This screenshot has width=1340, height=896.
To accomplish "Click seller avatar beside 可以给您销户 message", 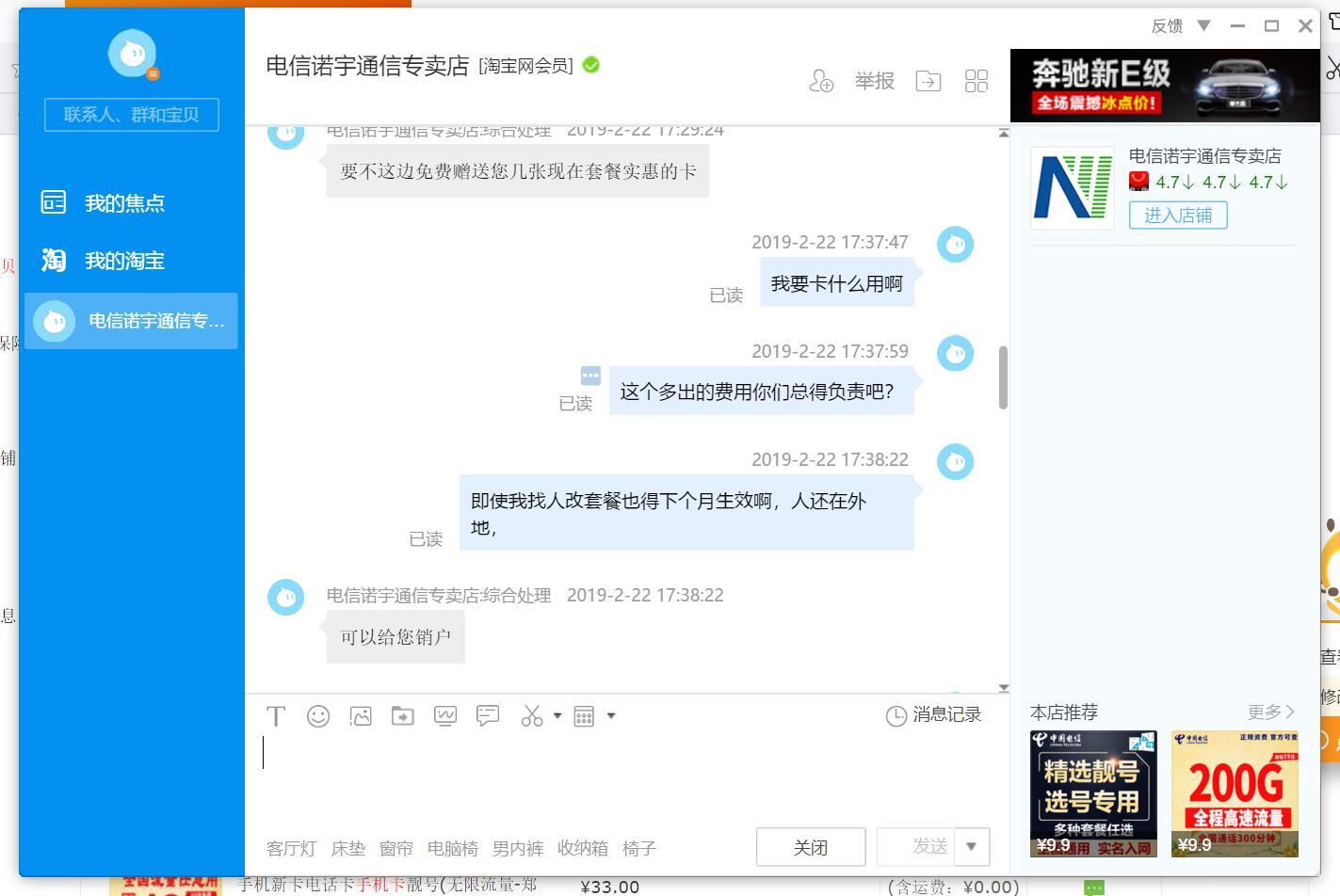I will pyautogui.click(x=286, y=597).
